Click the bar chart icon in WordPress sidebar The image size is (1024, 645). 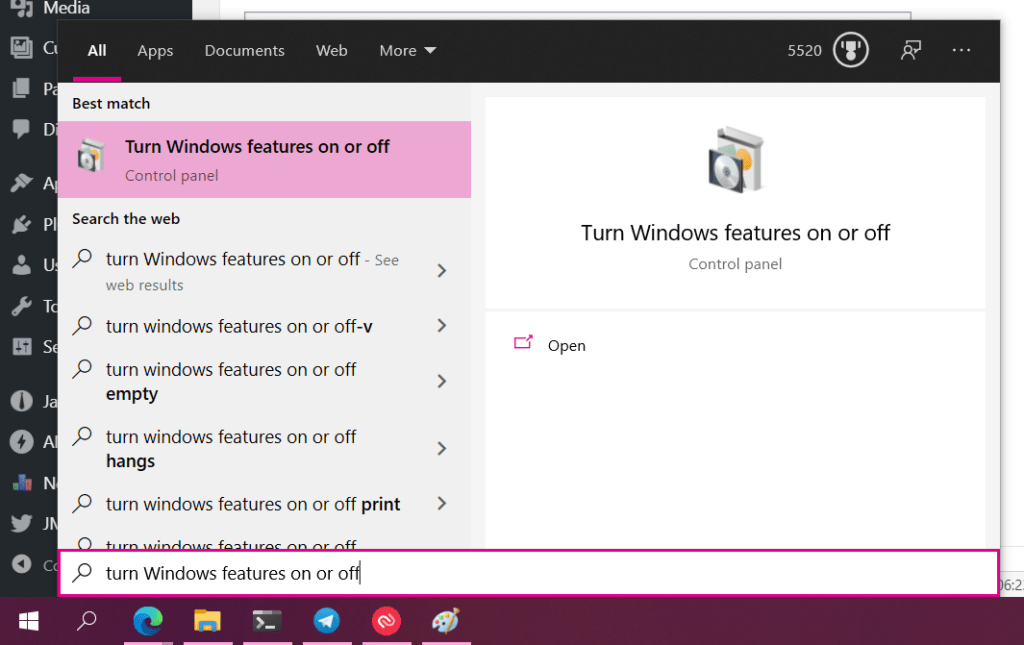coord(22,483)
